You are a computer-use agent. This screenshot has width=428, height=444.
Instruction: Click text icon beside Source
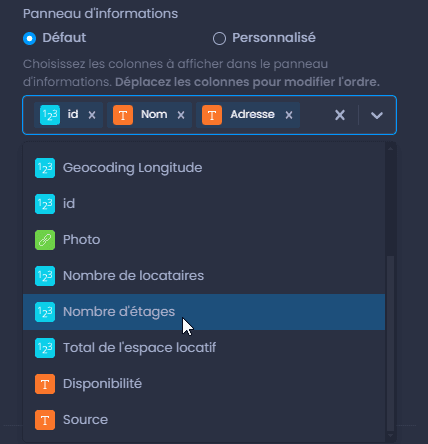(x=45, y=420)
